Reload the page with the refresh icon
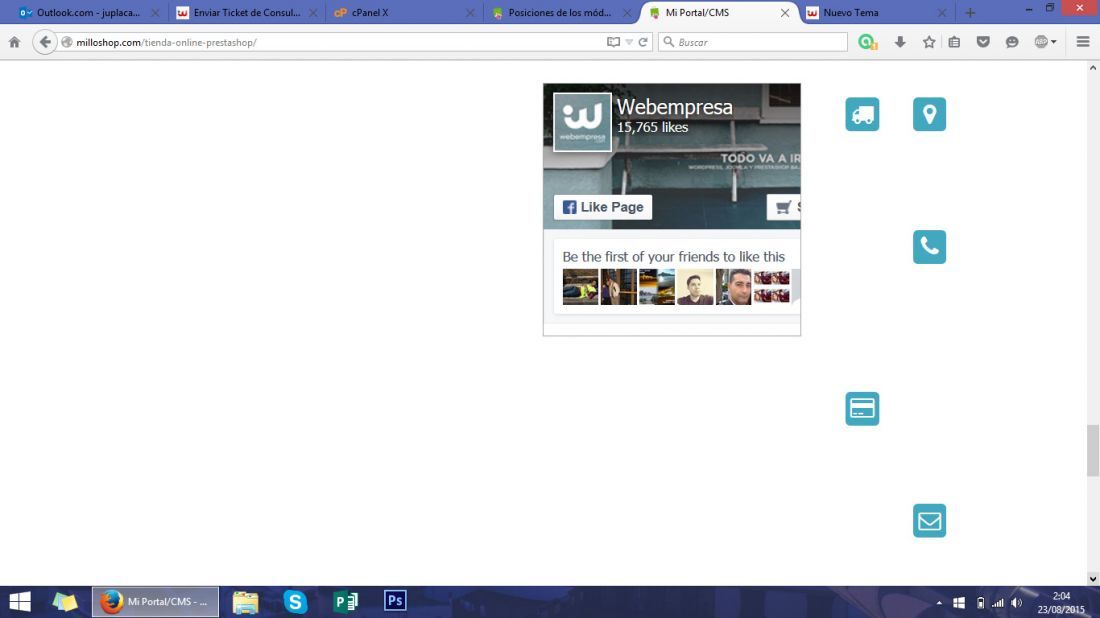 pyautogui.click(x=643, y=42)
